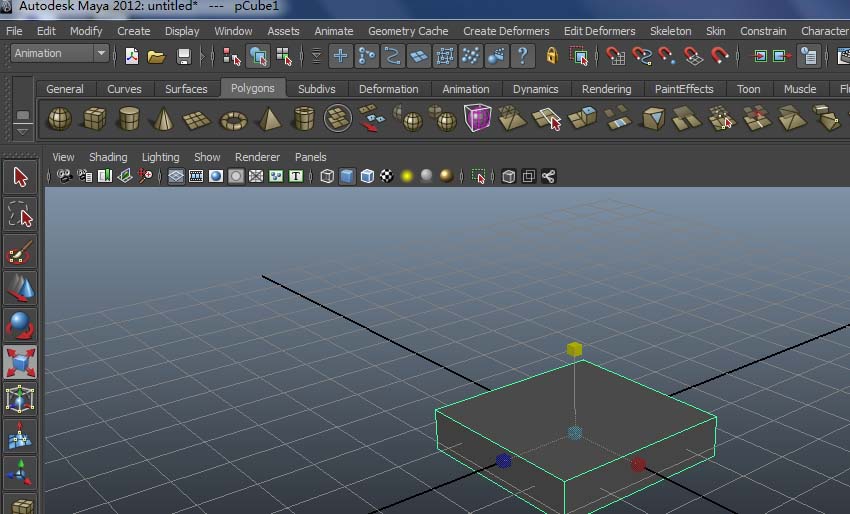Click the lock selection icon
Image resolution: width=850 pixels, height=514 pixels.
click(552, 55)
